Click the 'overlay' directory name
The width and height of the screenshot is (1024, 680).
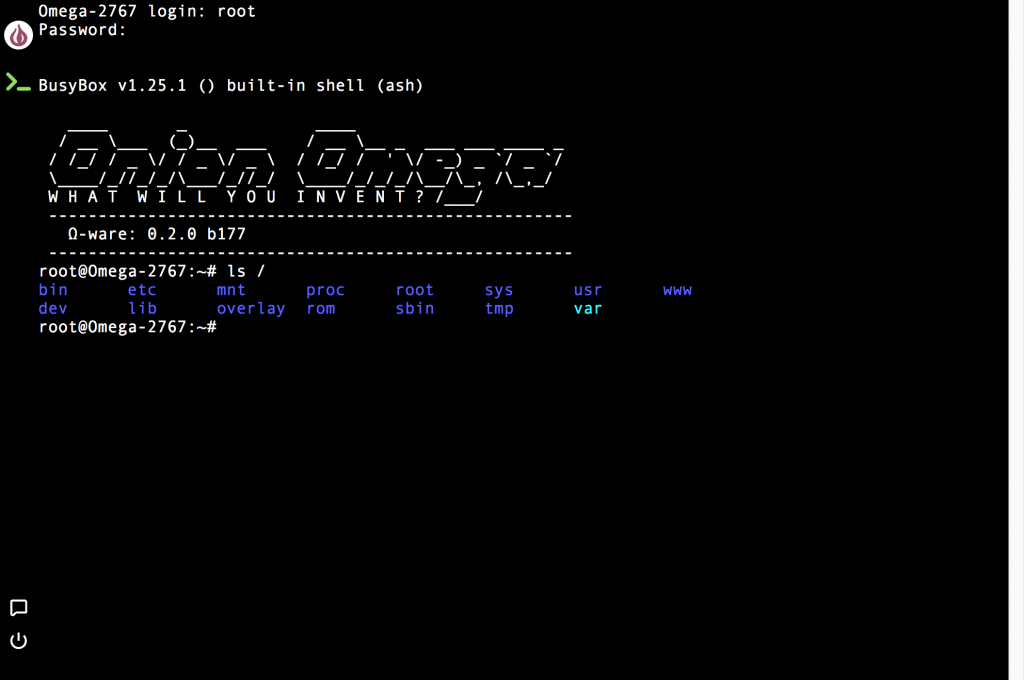click(251, 309)
